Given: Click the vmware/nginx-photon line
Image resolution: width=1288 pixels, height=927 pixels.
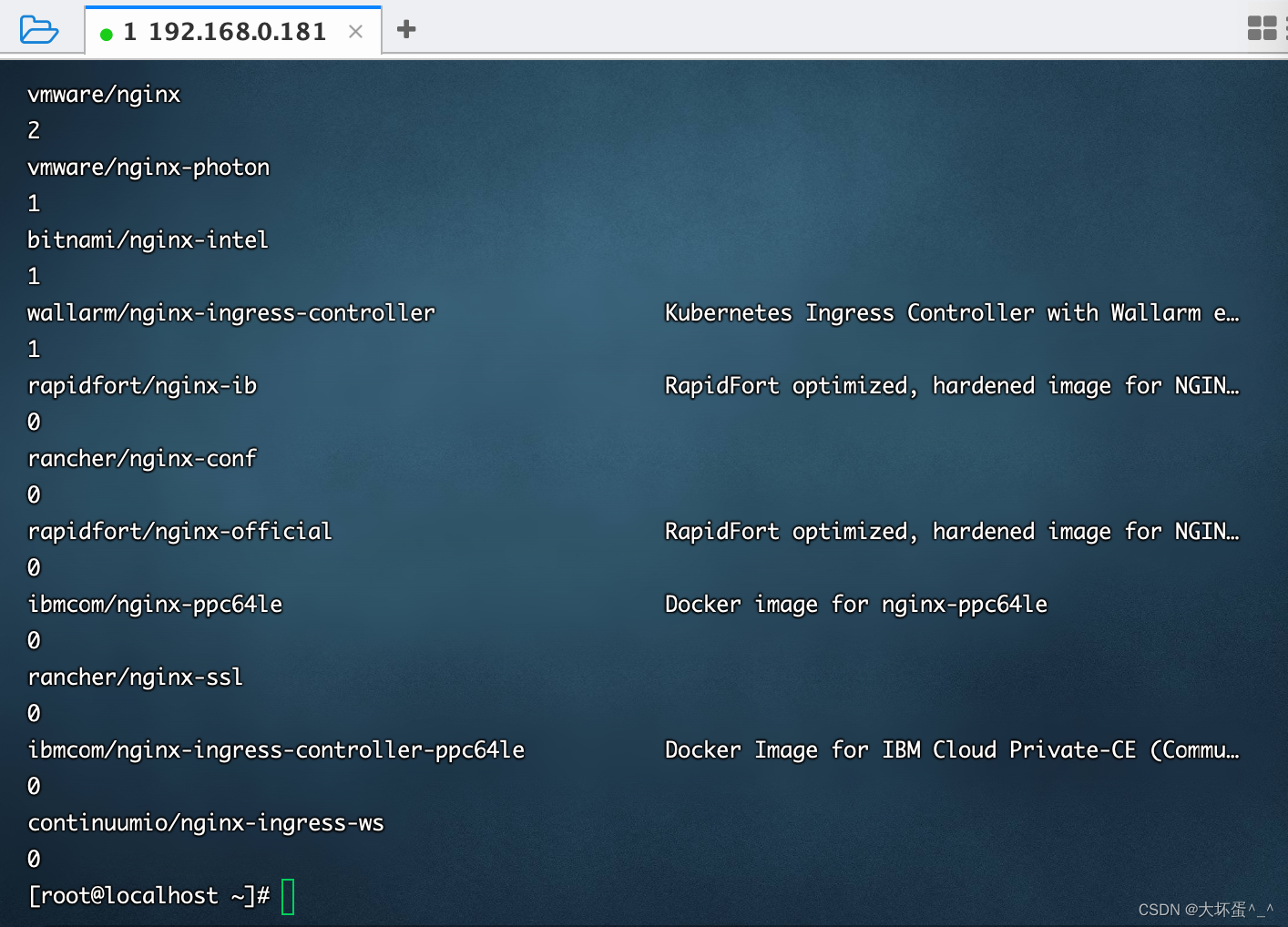Looking at the screenshot, I should point(148,167).
